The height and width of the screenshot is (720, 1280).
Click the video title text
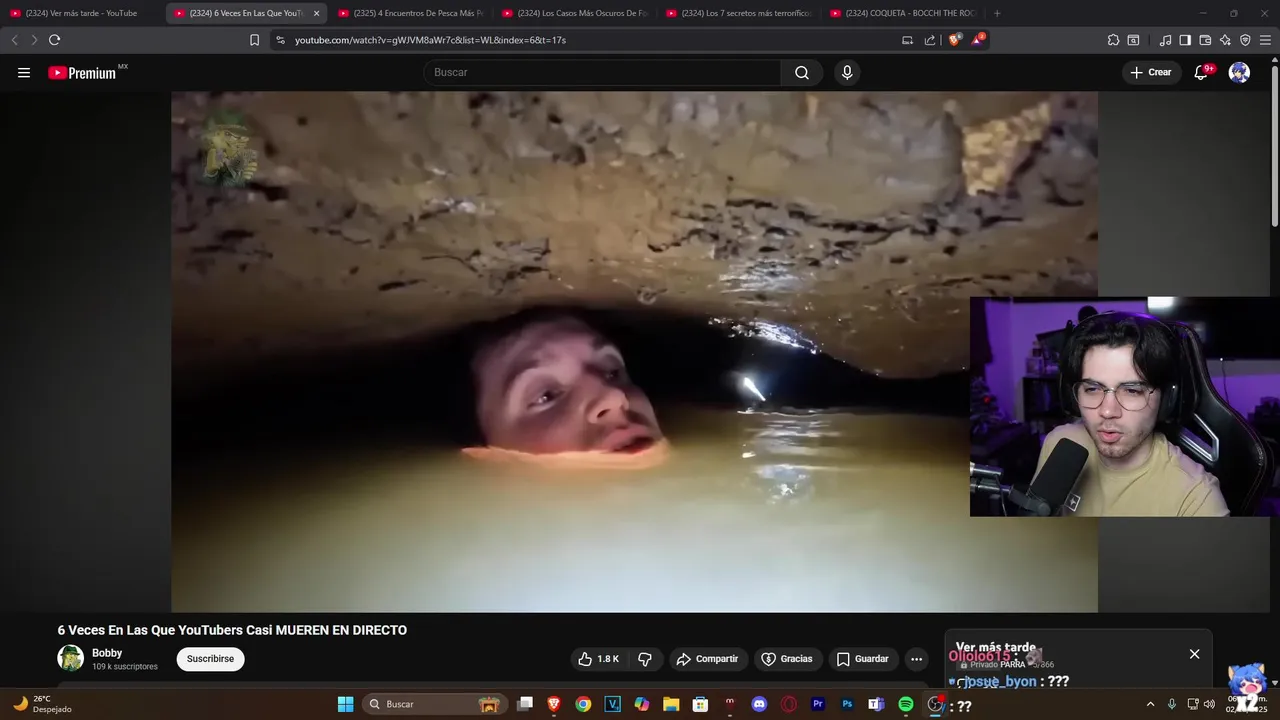tap(232, 630)
